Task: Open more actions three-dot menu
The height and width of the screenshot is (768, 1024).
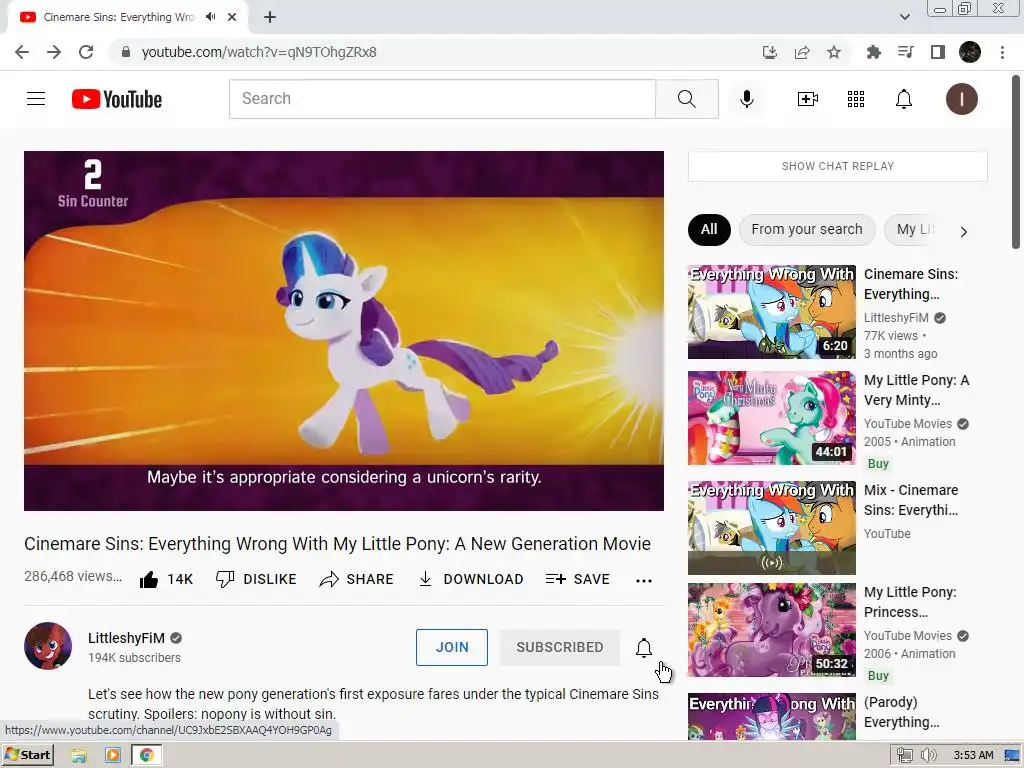Action: 644,581
